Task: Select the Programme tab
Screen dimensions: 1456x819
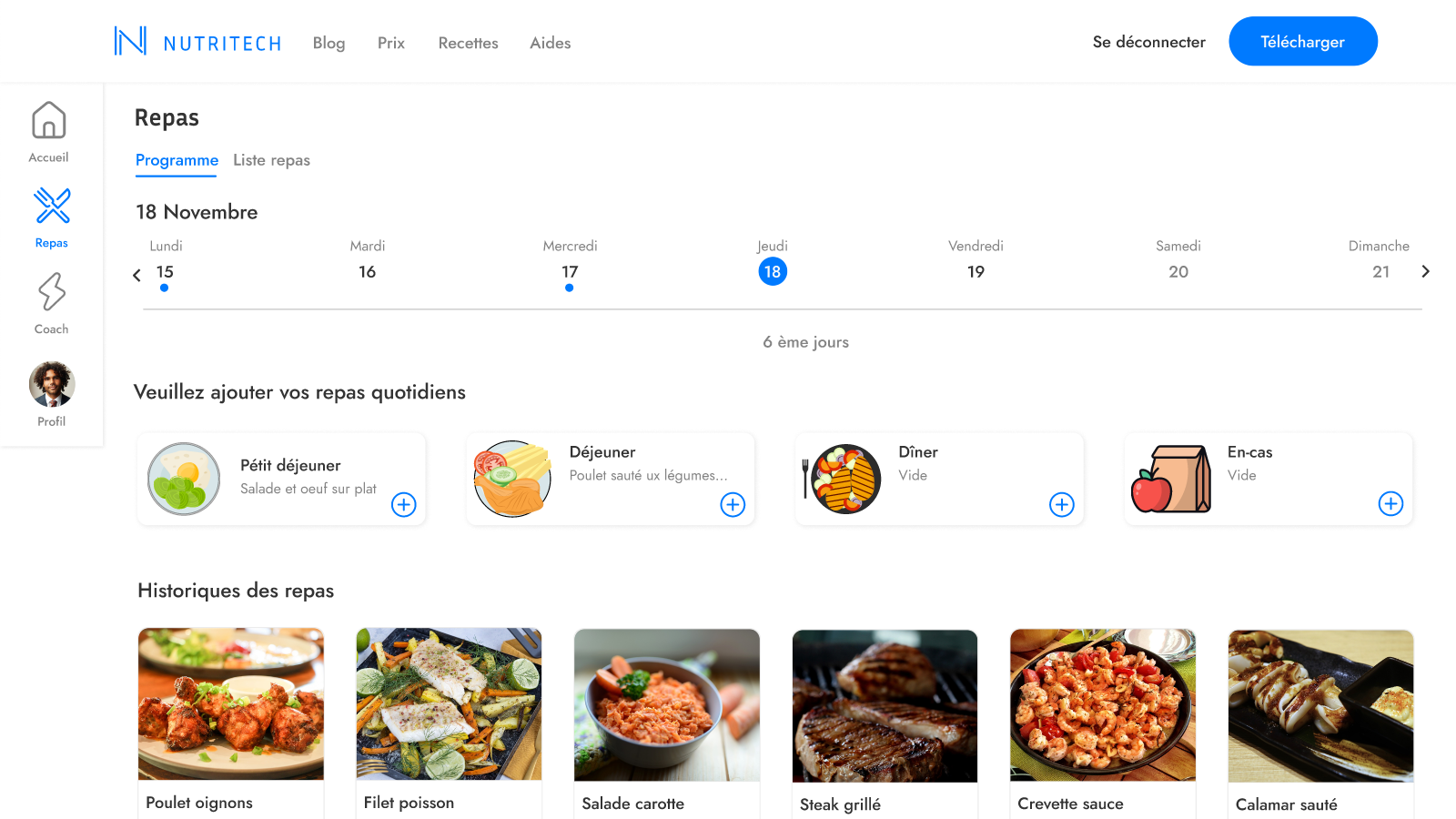Action: pyautogui.click(x=177, y=161)
